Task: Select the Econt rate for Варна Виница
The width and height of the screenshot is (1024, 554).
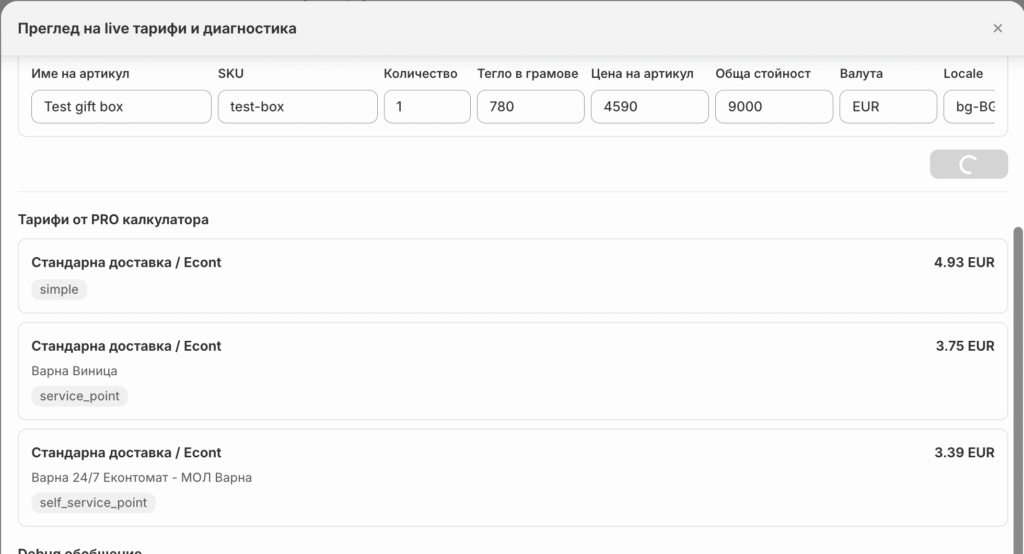Action: (x=513, y=370)
